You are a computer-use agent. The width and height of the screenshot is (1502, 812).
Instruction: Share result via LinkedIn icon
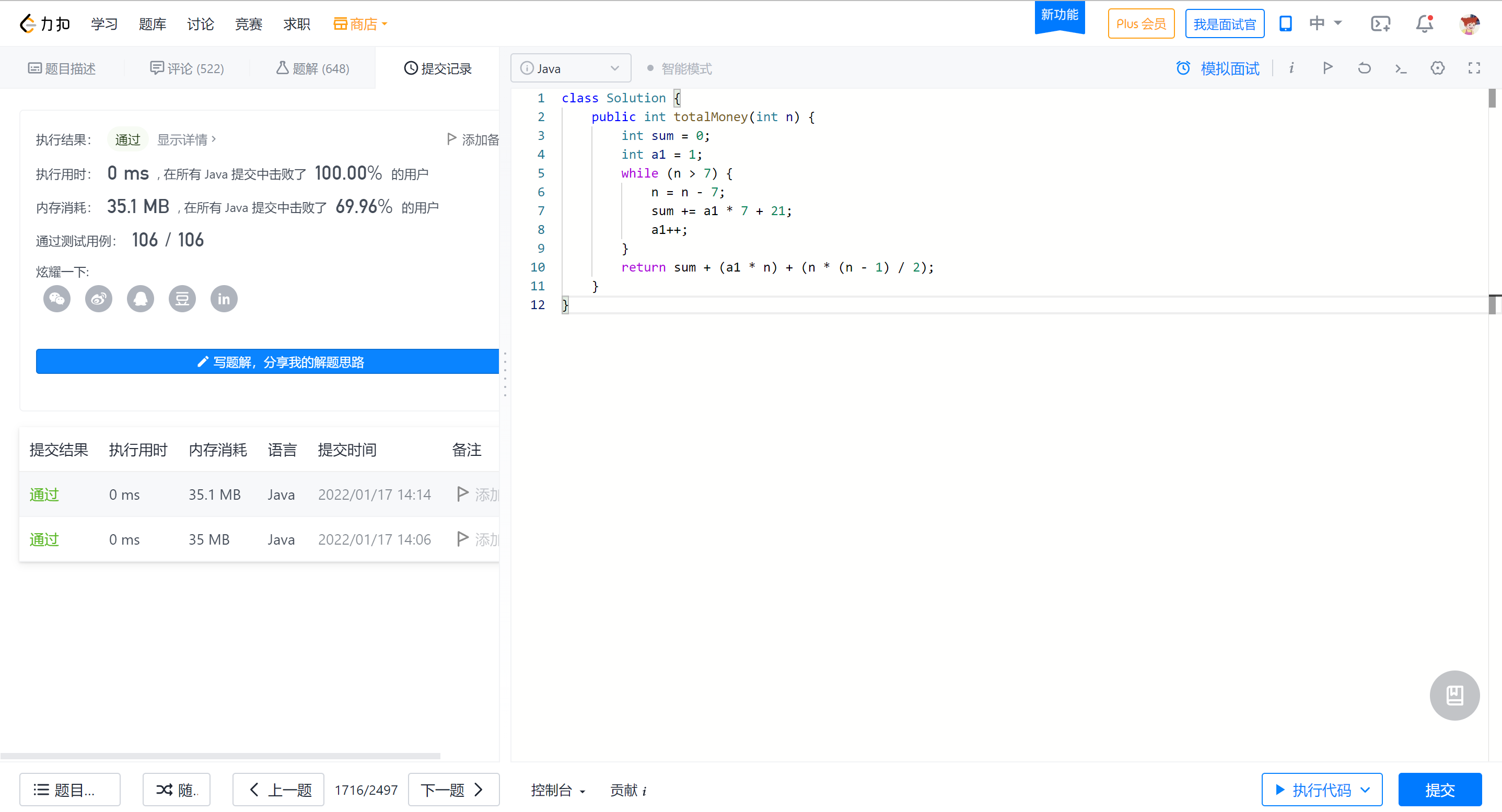224,299
